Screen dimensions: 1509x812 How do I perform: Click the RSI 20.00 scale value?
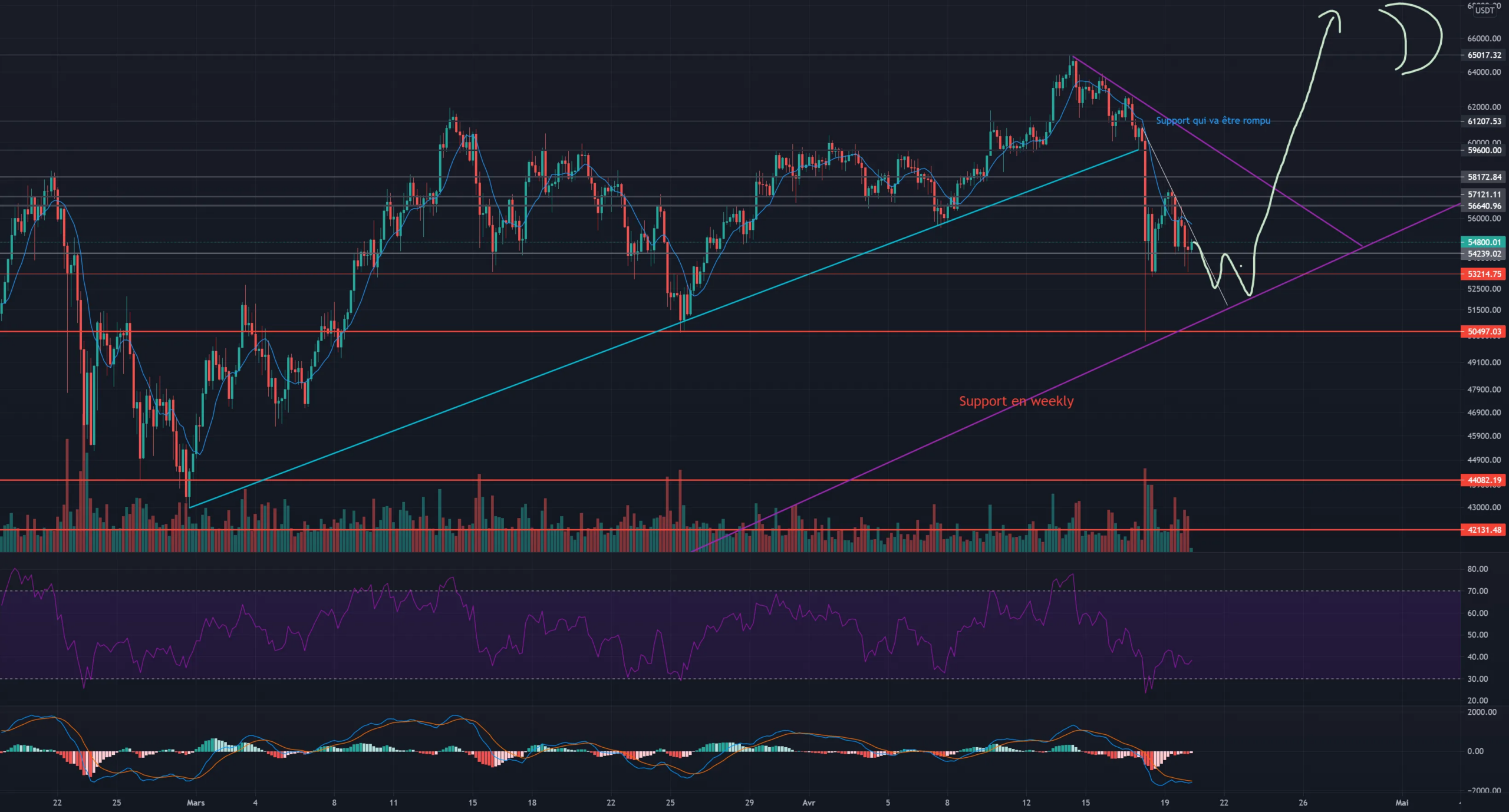[x=1477, y=701]
